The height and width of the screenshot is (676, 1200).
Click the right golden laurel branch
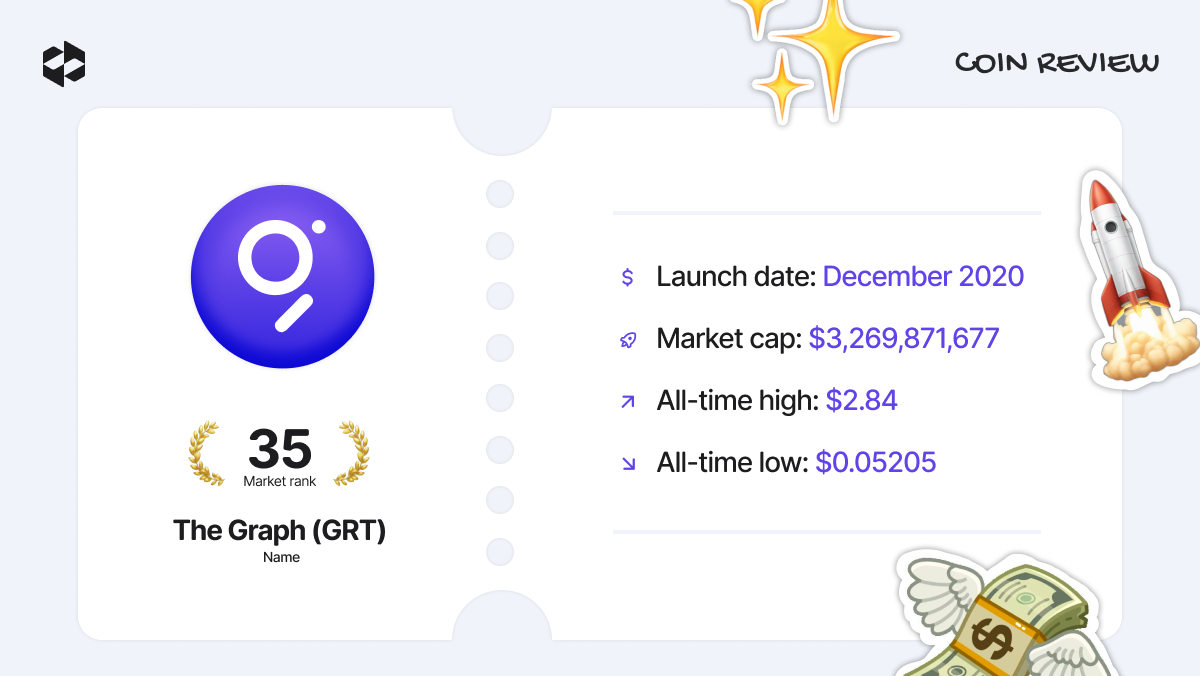click(351, 454)
